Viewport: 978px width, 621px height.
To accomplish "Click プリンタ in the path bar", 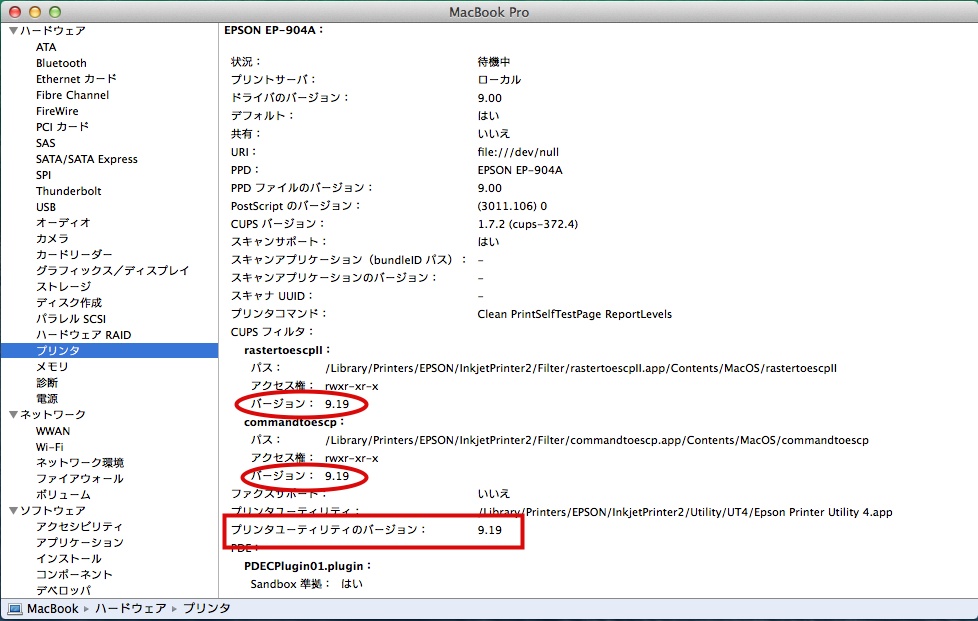I will tap(206, 609).
